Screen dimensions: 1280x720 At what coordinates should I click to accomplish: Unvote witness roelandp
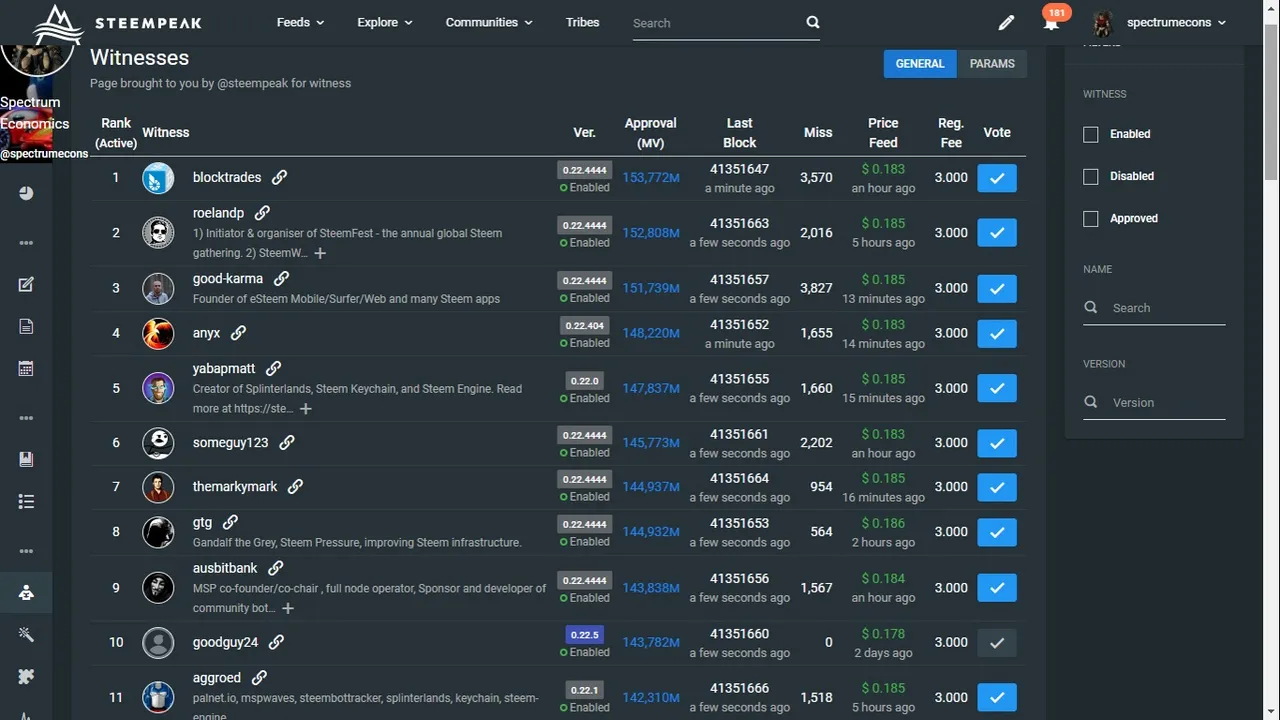coord(997,233)
